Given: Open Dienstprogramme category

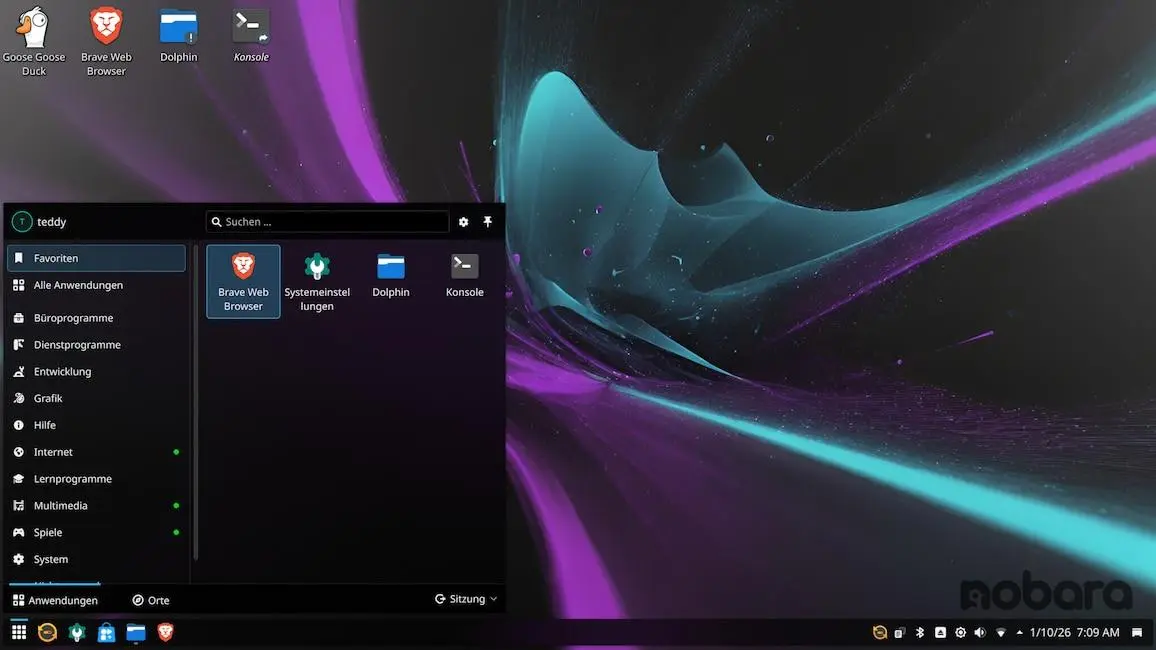Looking at the screenshot, I should click(96, 345).
